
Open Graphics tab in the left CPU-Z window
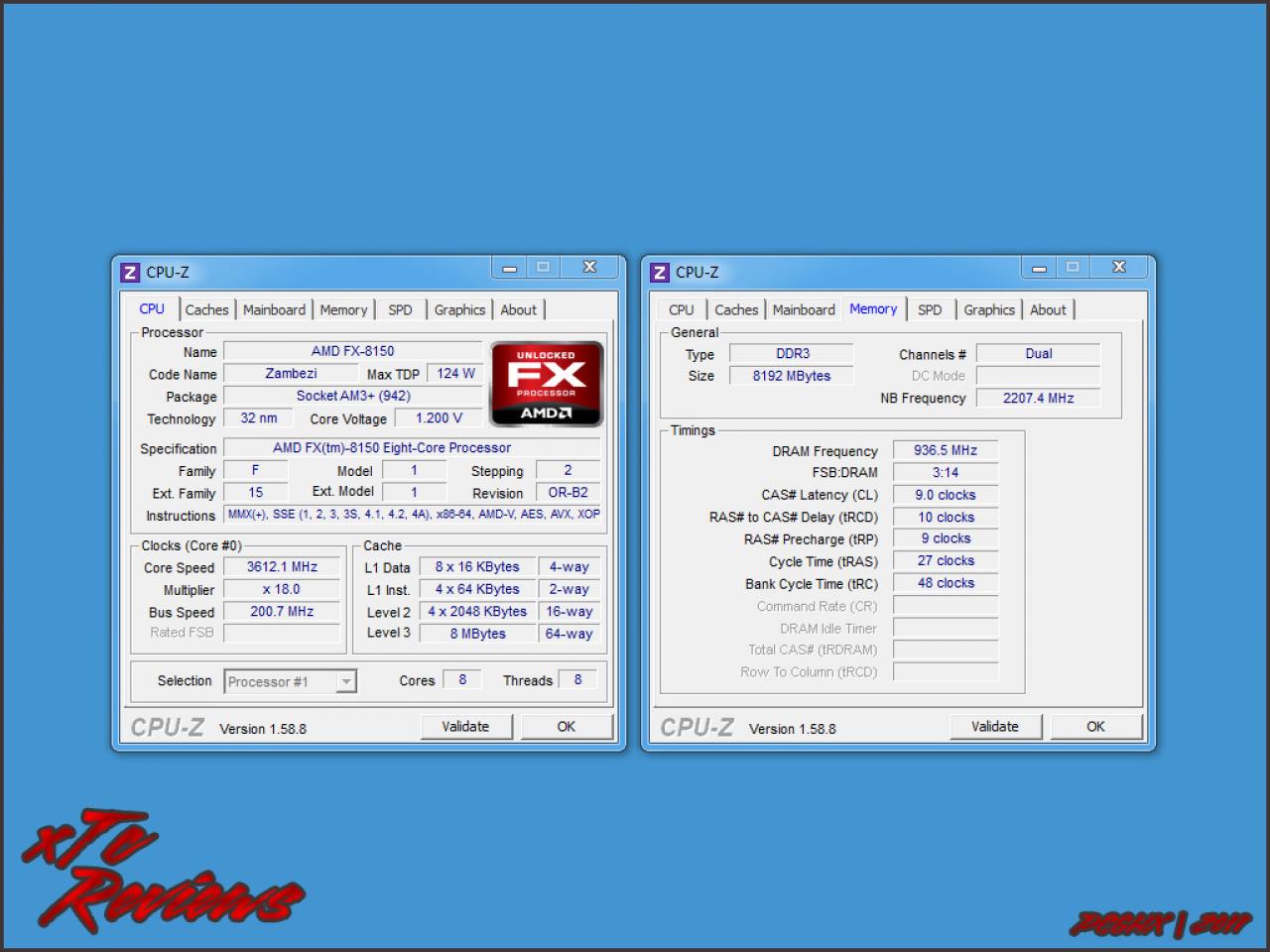459,309
